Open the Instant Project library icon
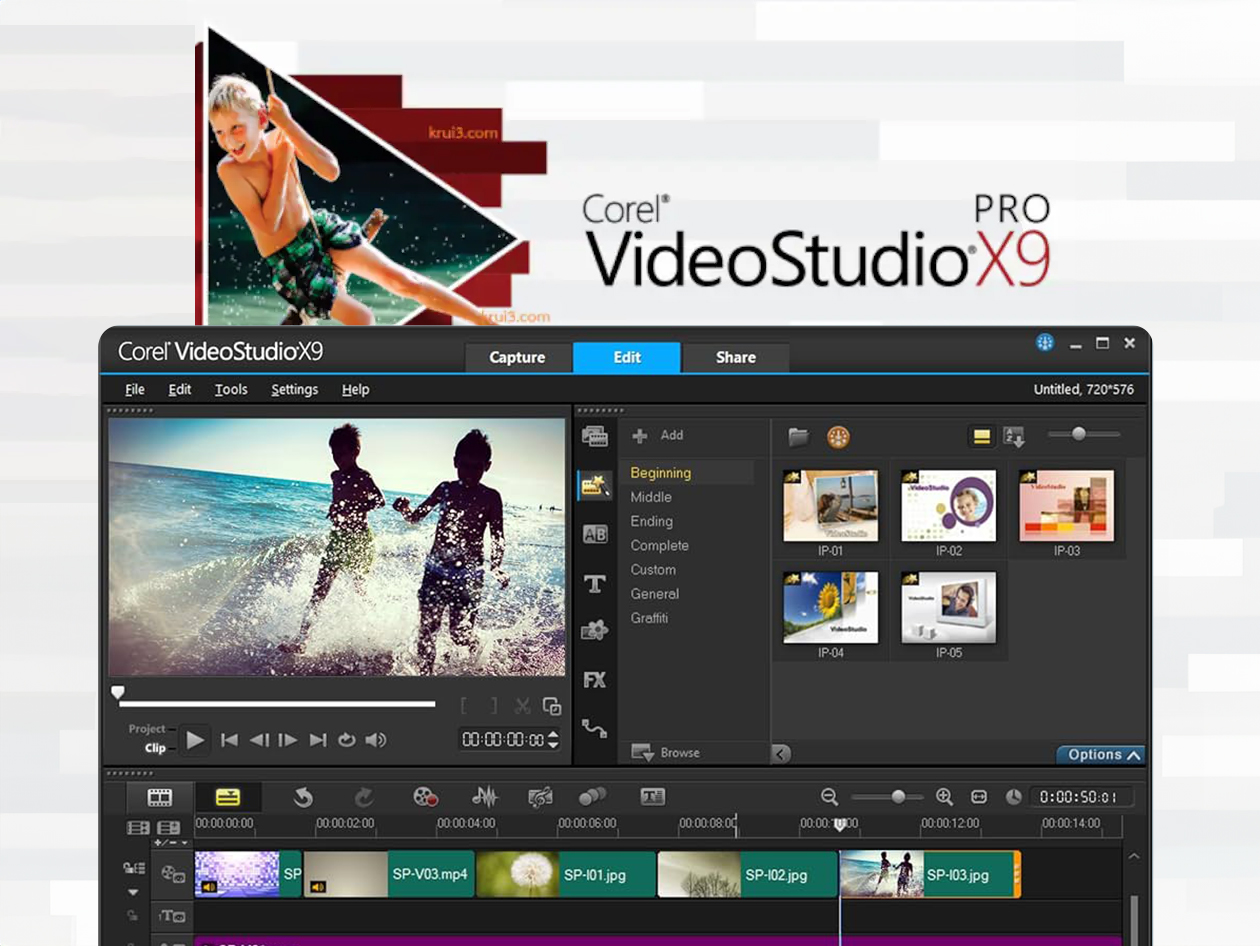Viewport: 1260px width, 946px height. (595, 487)
